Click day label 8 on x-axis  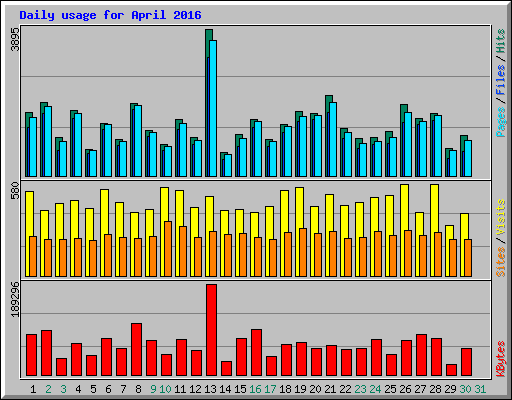pyautogui.click(x=138, y=389)
